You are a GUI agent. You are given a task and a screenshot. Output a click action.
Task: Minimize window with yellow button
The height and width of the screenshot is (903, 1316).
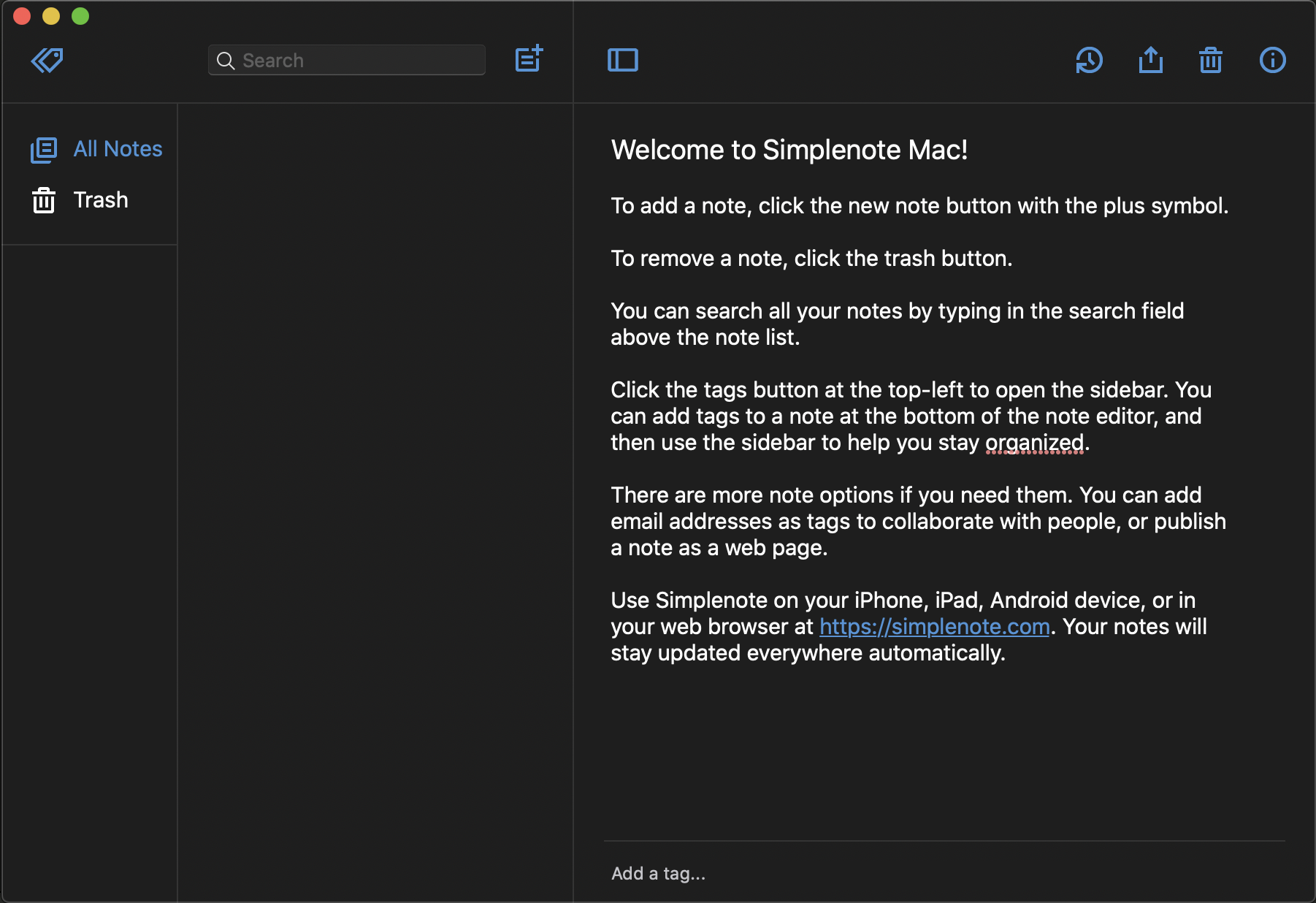[x=51, y=15]
